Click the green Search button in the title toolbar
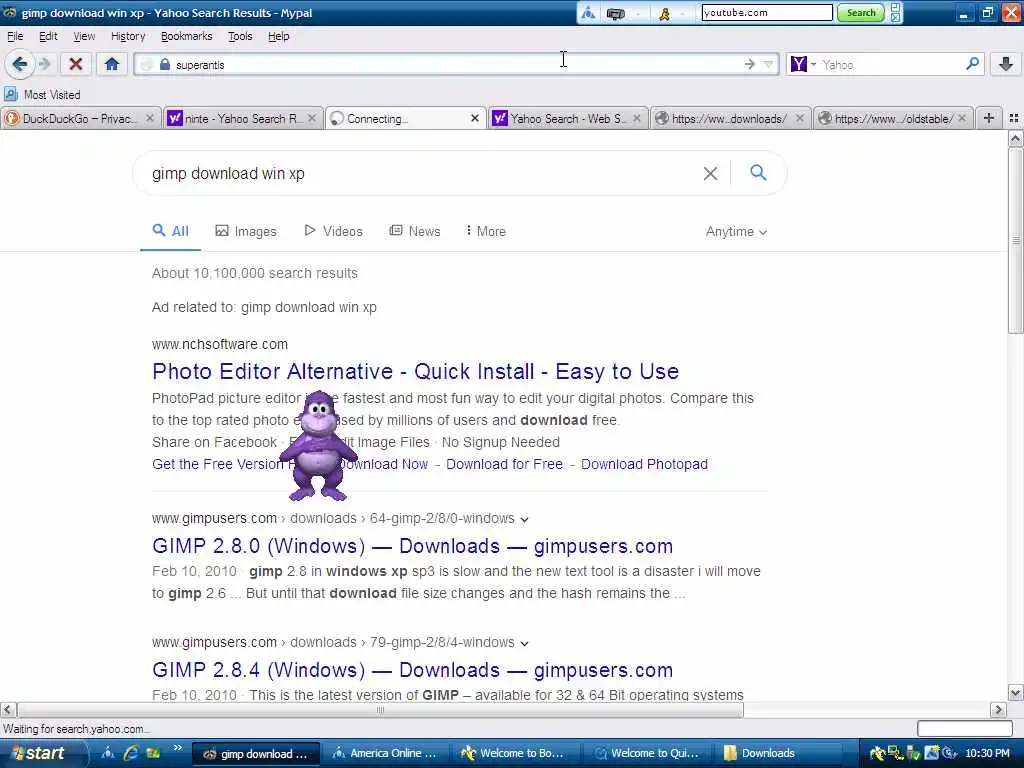1024x768 pixels. coord(861,12)
